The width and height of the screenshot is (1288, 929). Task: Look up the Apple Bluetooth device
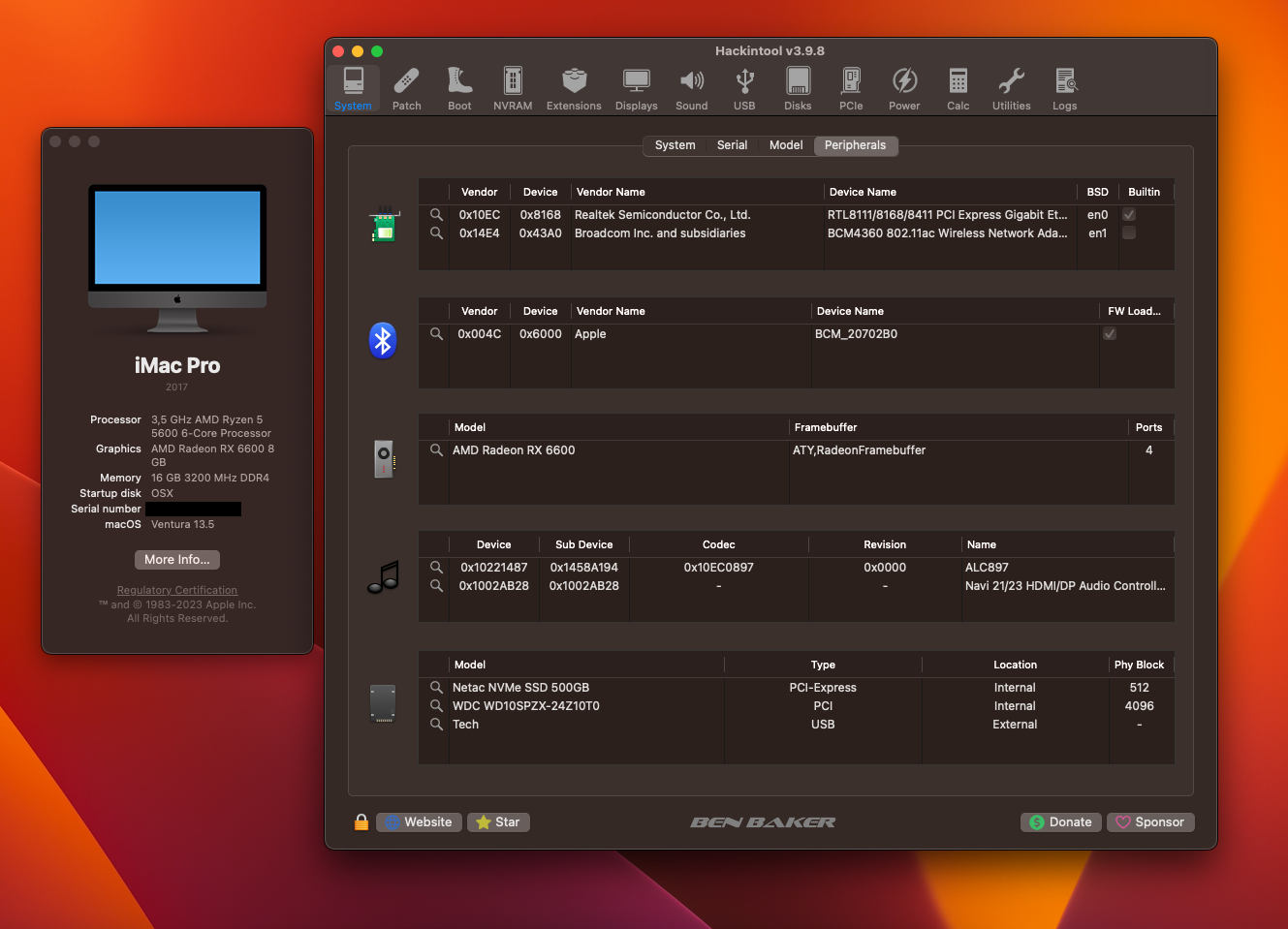pyautogui.click(x=436, y=334)
